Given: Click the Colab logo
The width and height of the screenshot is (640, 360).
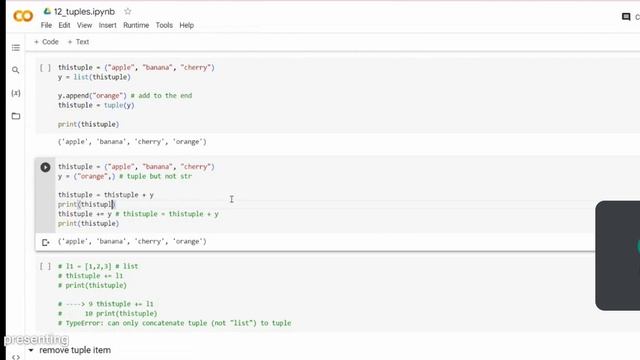Looking at the screenshot, I should (x=23, y=16).
